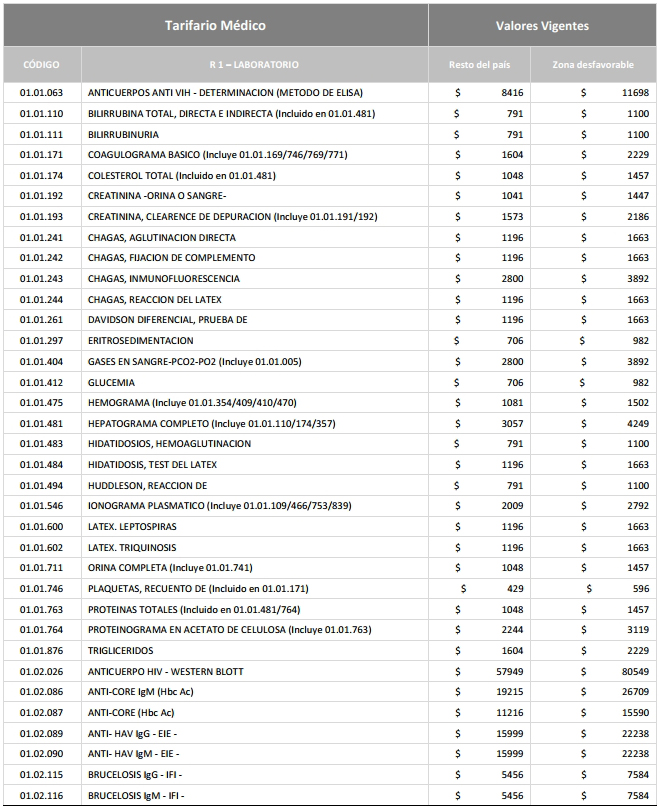The height and width of the screenshot is (809, 660).
Task: Click the "Tarifario Médico" header title
Action: 215,25
